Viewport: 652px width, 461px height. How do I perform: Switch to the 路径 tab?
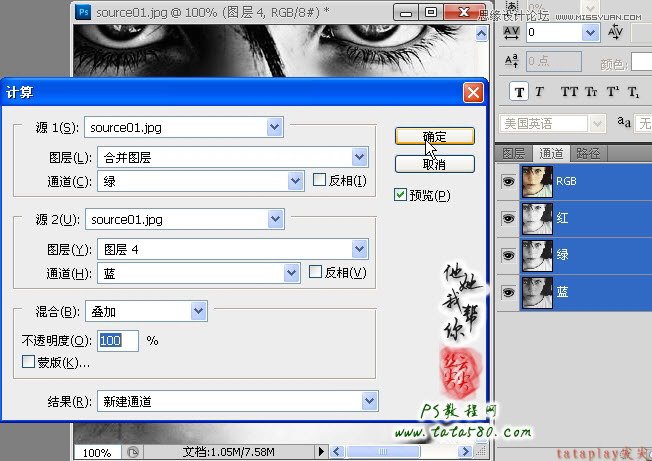[x=588, y=153]
